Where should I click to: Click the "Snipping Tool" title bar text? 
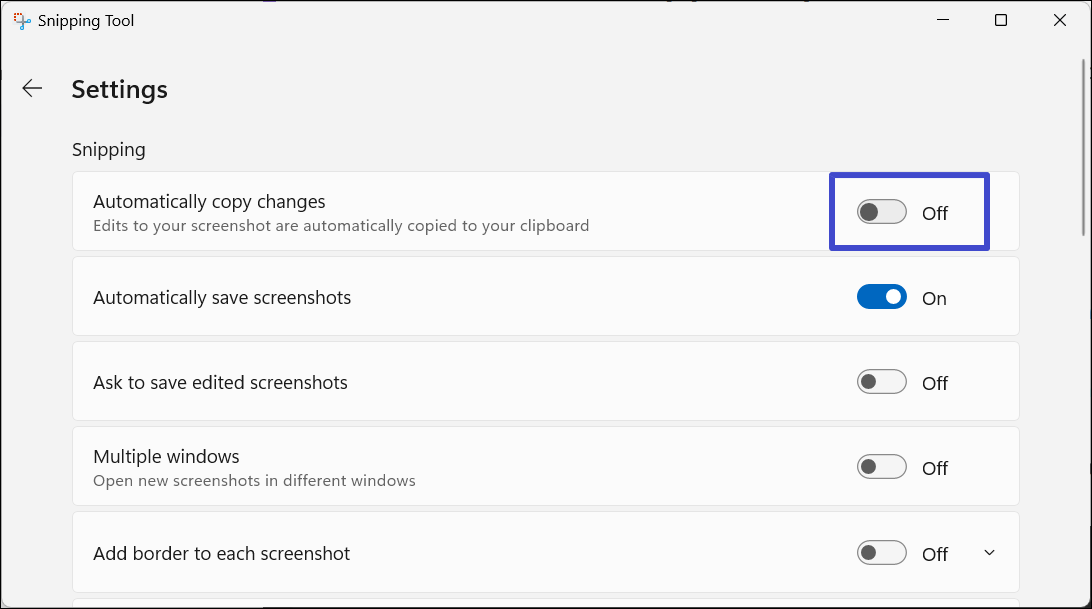pyautogui.click(x=86, y=21)
